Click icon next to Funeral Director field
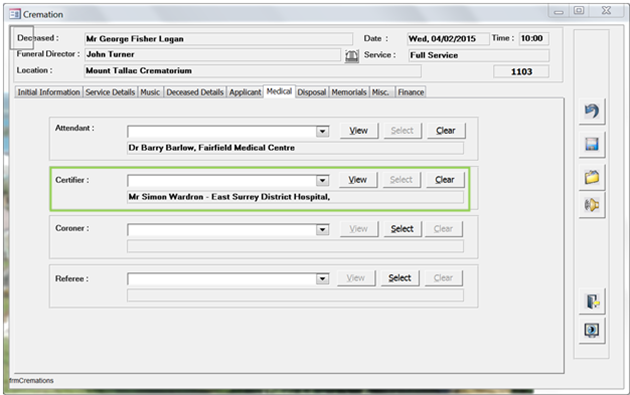The image size is (630, 395). 352,55
